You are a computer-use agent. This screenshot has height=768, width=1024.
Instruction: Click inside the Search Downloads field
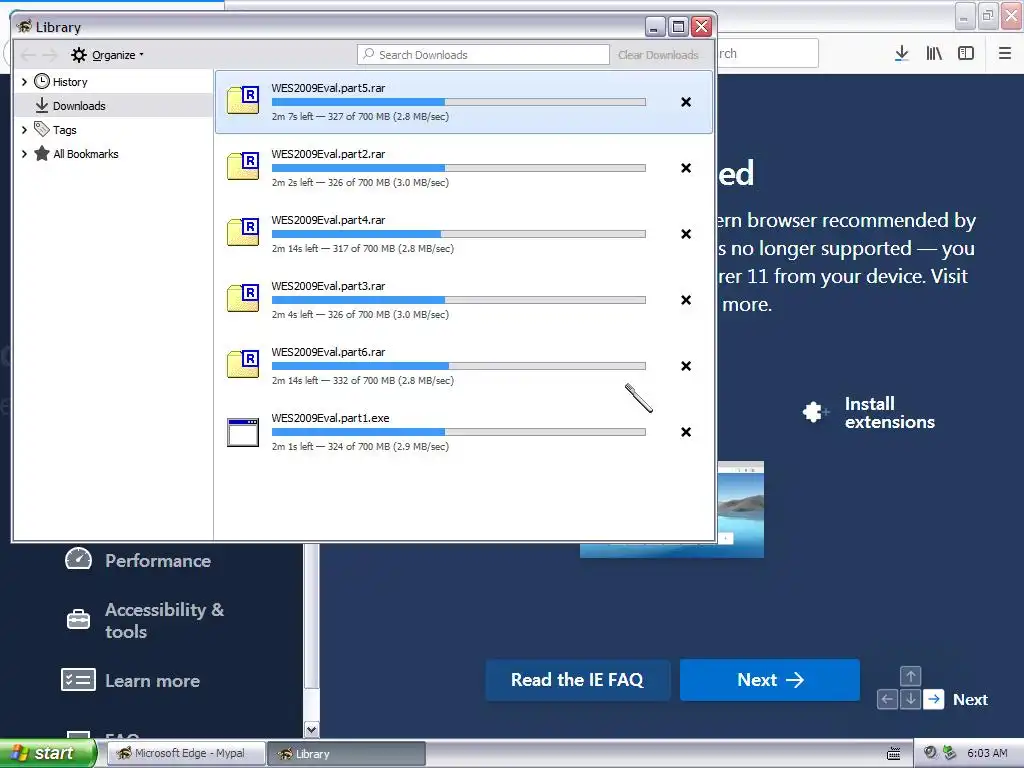tap(483, 55)
